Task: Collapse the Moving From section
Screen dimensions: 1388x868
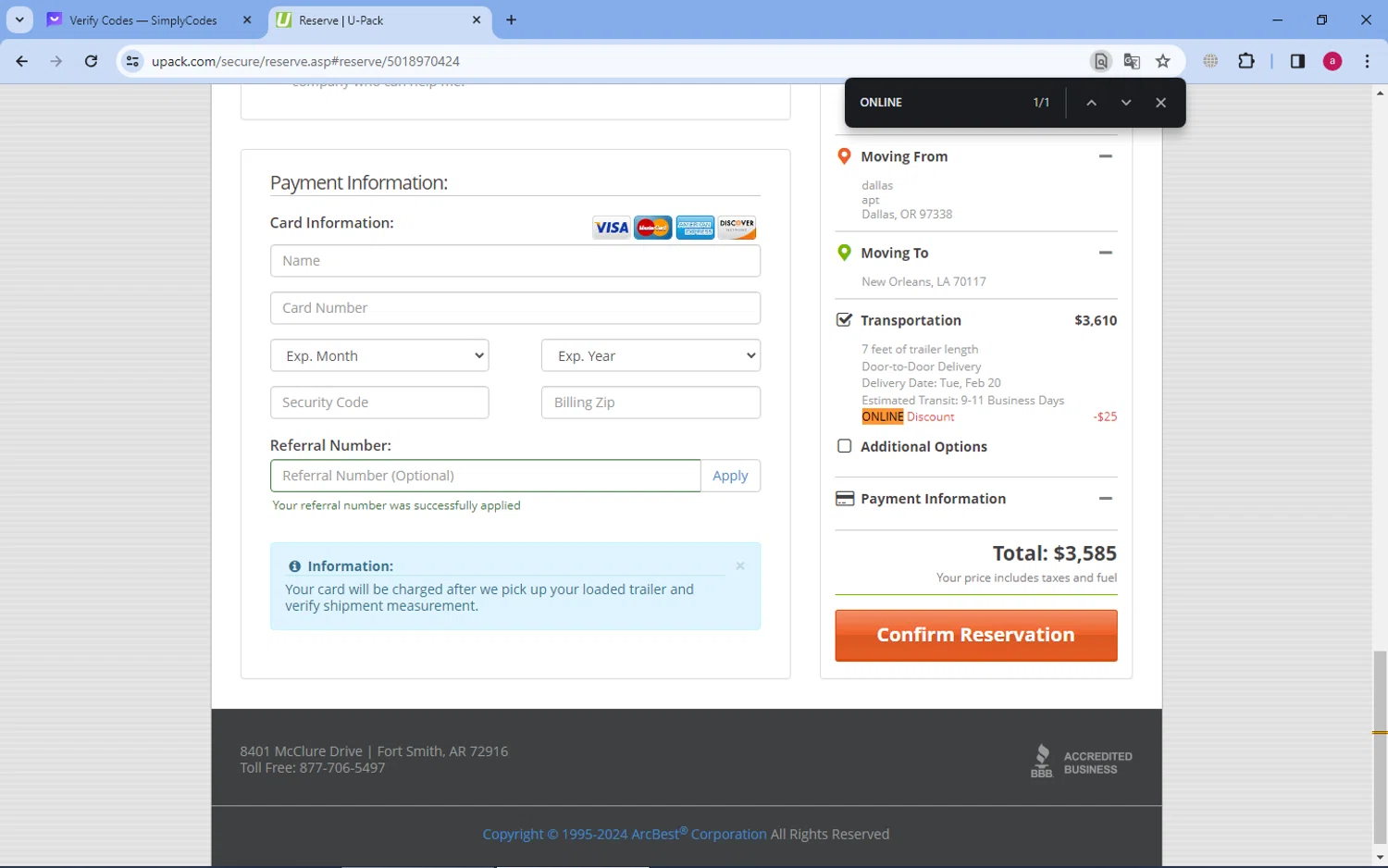Action: tap(1105, 156)
